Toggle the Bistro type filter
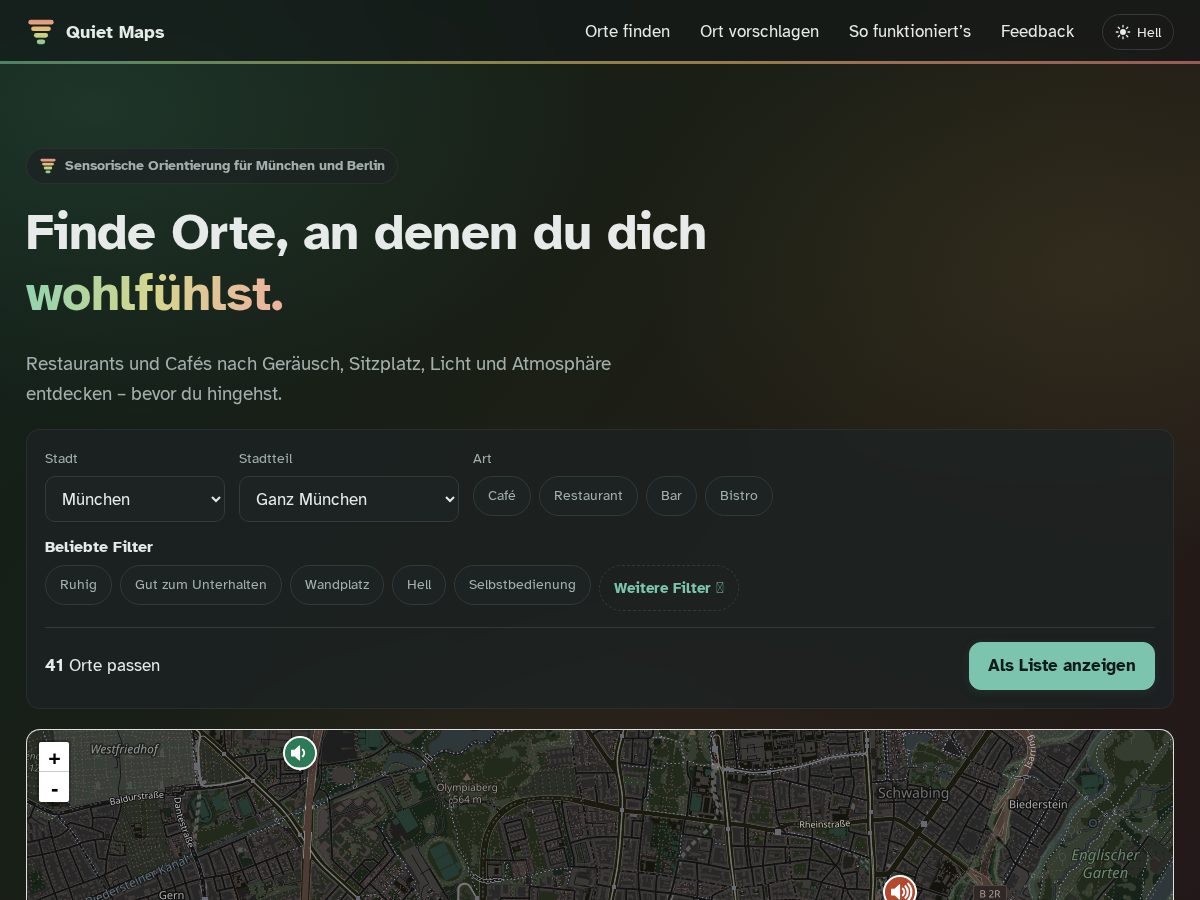 click(x=739, y=496)
